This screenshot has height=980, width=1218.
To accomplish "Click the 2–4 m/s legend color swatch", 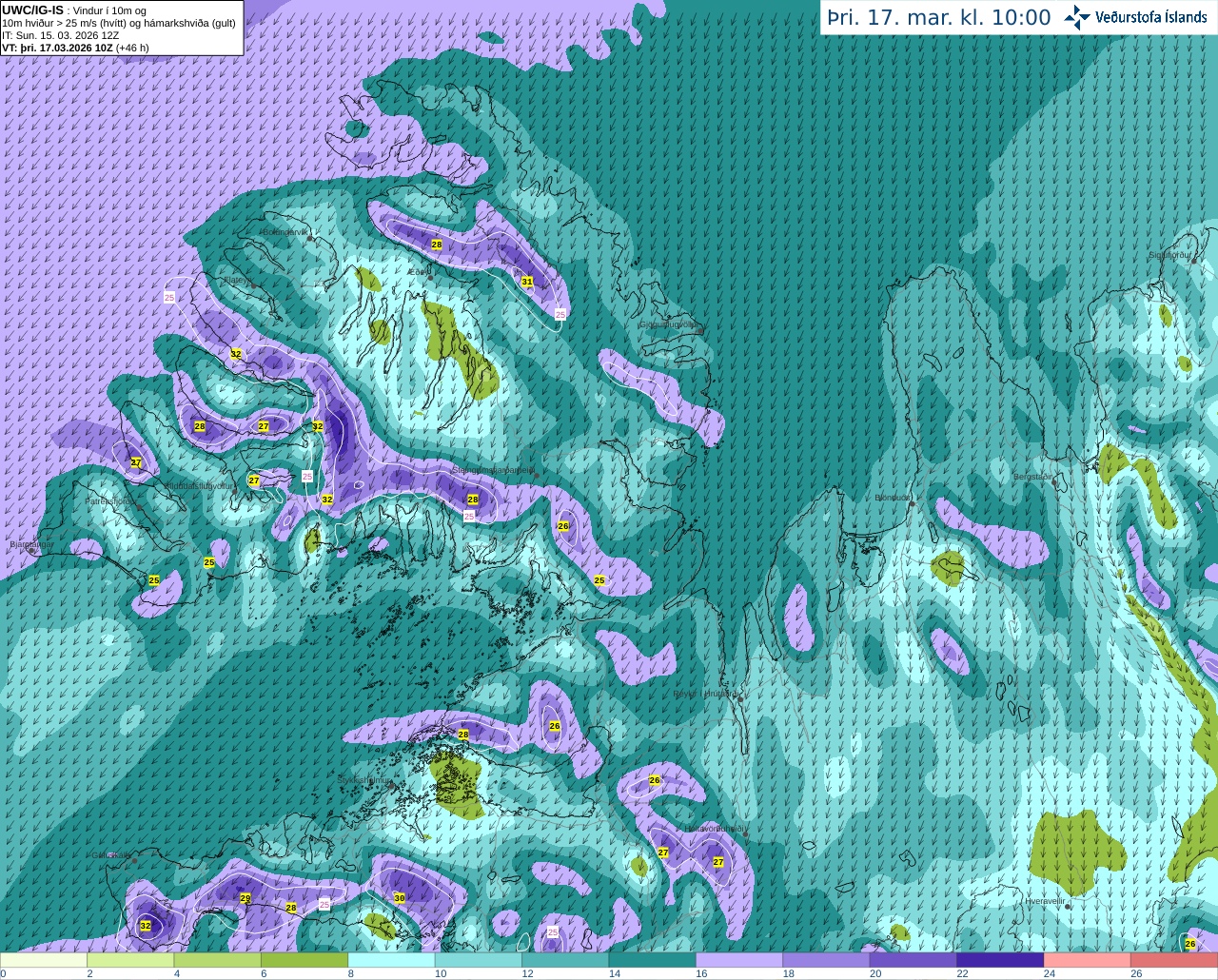I will [x=130, y=960].
